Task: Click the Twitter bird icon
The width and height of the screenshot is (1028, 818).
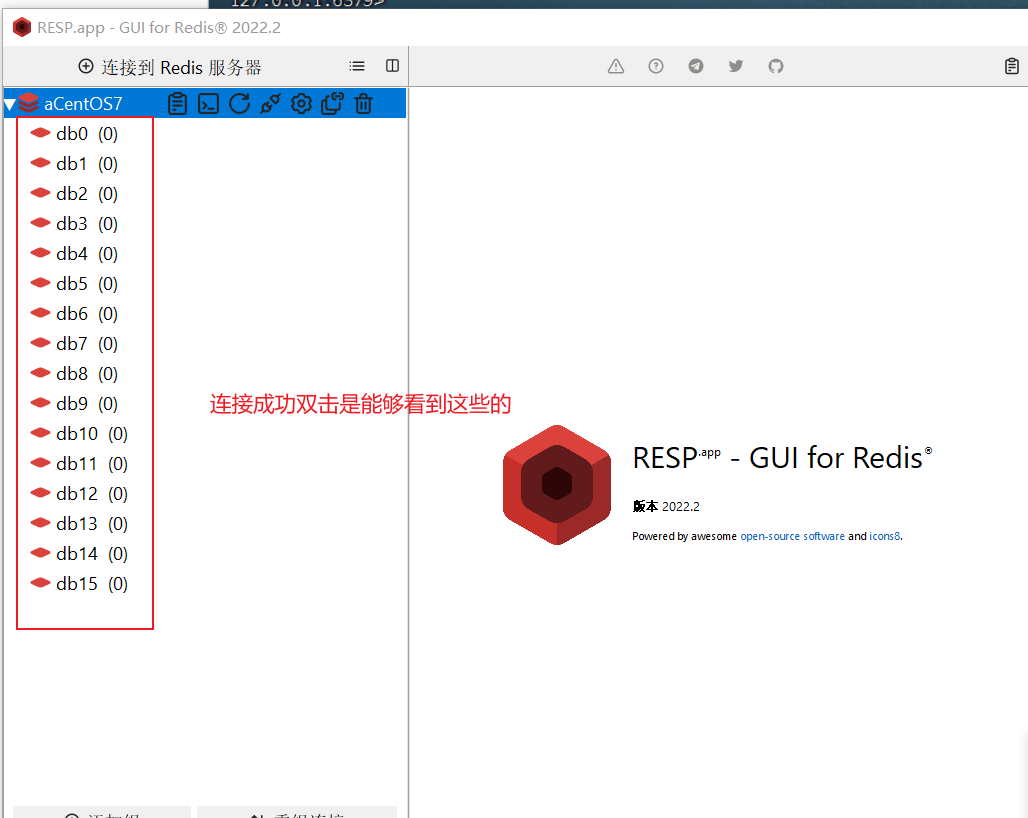Action: (x=736, y=66)
